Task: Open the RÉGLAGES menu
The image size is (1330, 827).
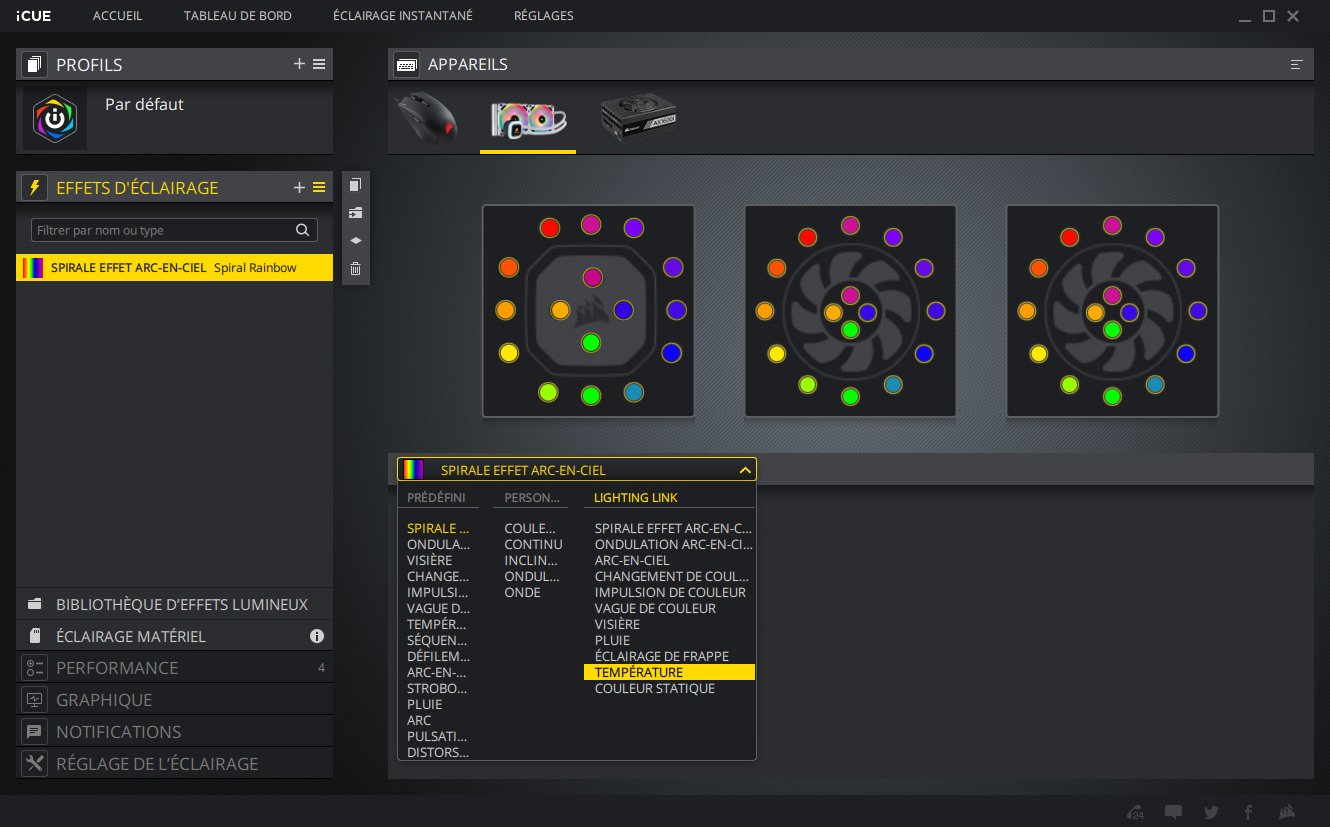Action: [x=544, y=16]
